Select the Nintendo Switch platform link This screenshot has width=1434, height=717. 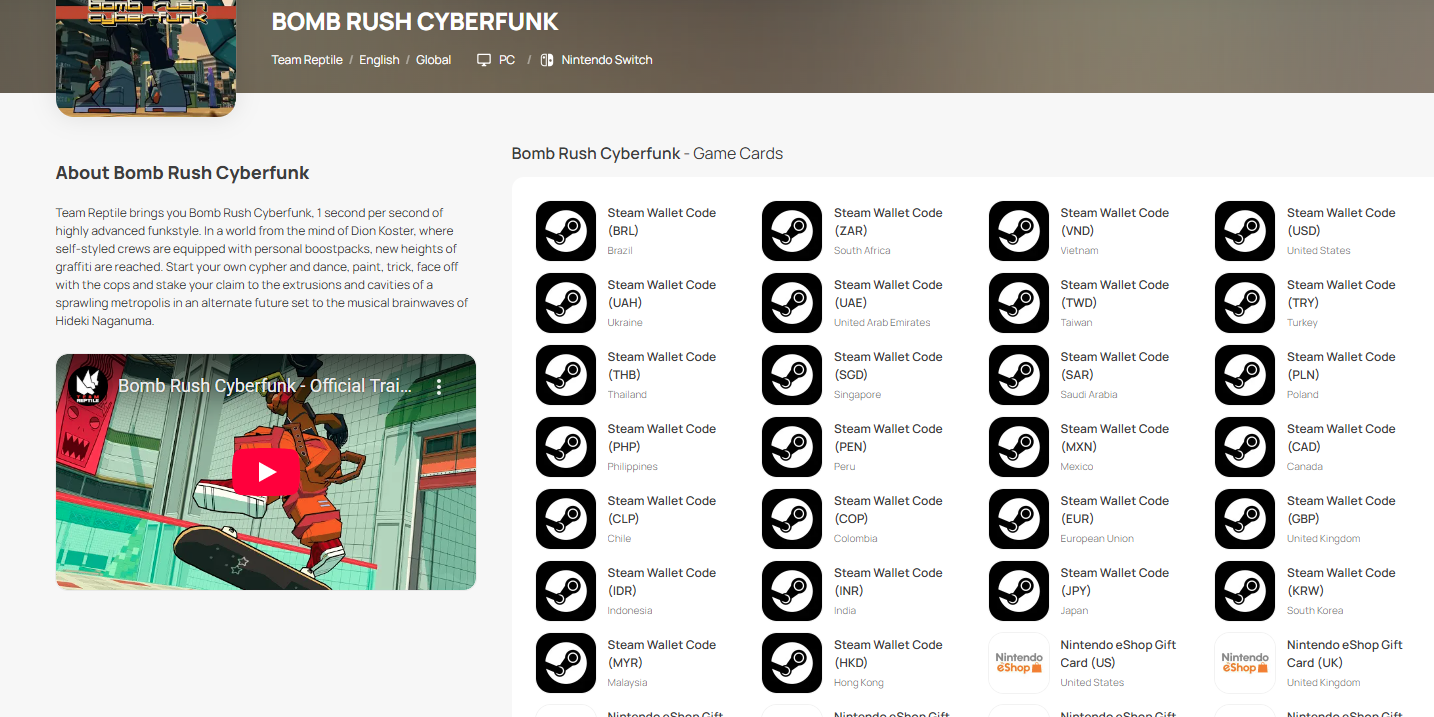point(606,60)
